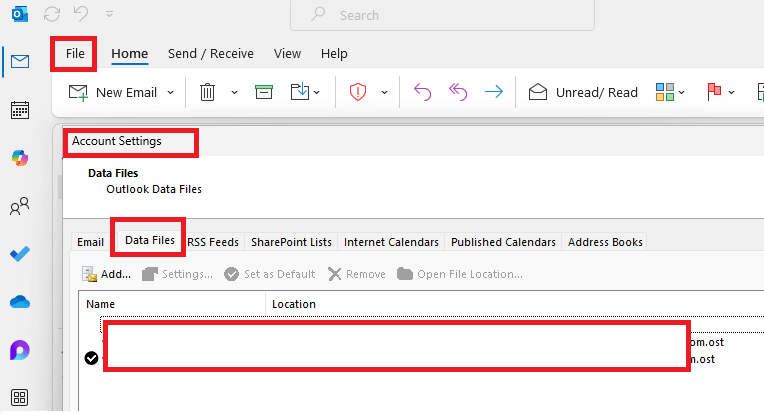The width and height of the screenshot is (764, 414).
Task: Open the Send / Receive tab
Action: coord(210,54)
